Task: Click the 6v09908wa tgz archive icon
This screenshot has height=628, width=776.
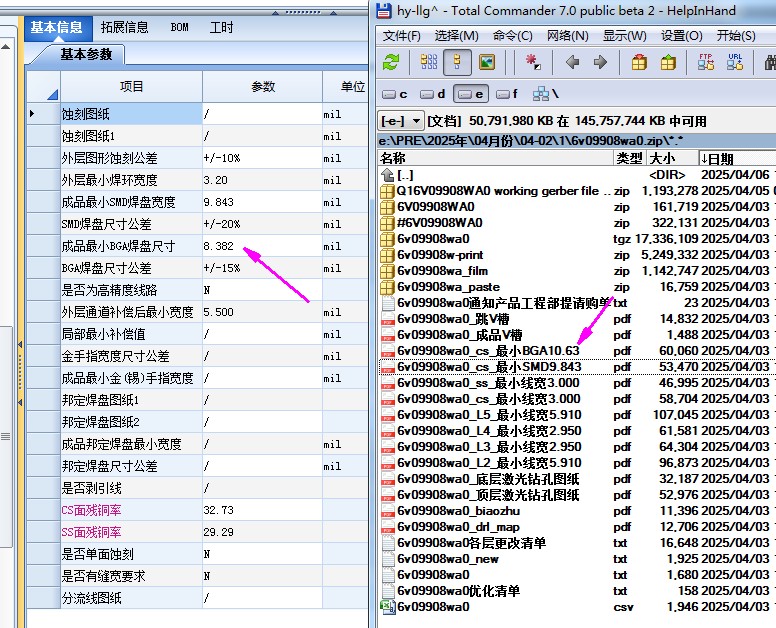Action: pos(387,239)
